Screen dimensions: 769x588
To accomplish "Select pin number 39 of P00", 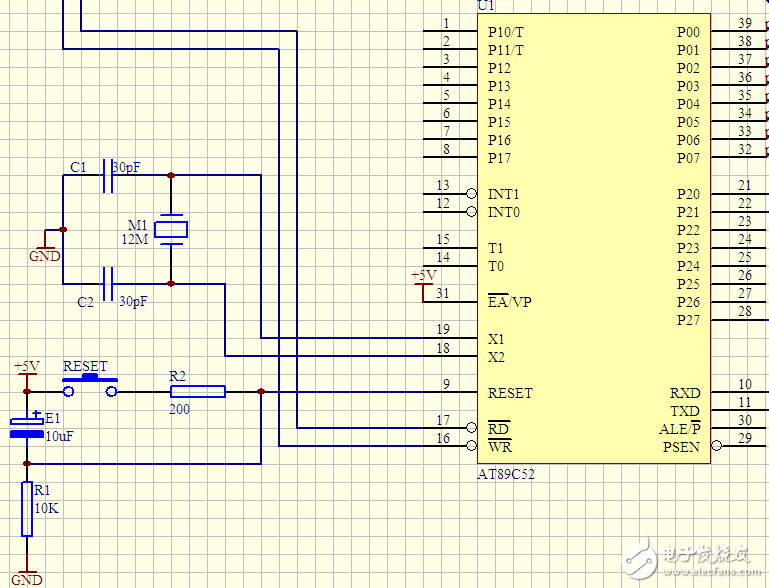I will click(744, 23).
